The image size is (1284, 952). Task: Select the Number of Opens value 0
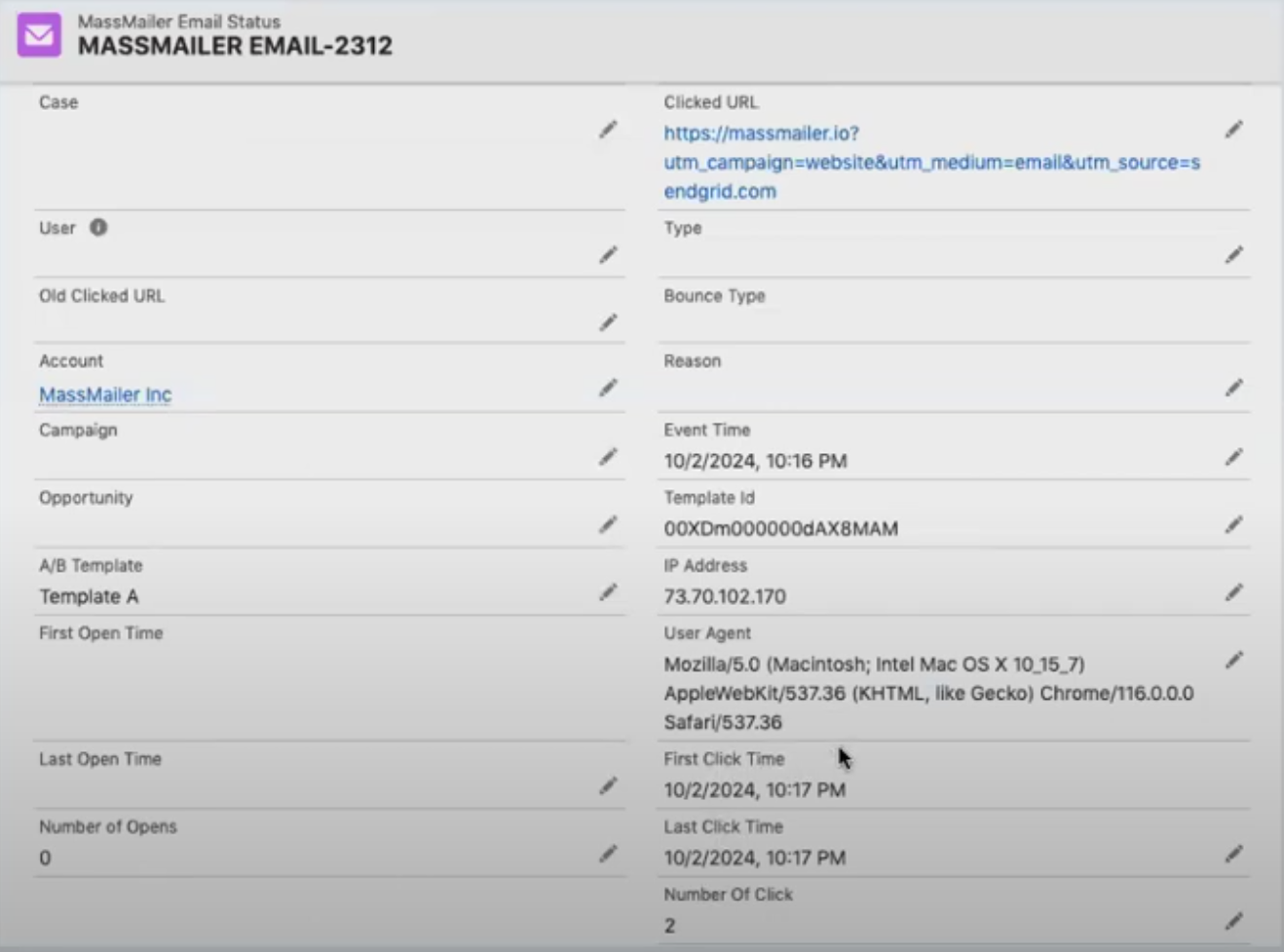click(x=45, y=858)
